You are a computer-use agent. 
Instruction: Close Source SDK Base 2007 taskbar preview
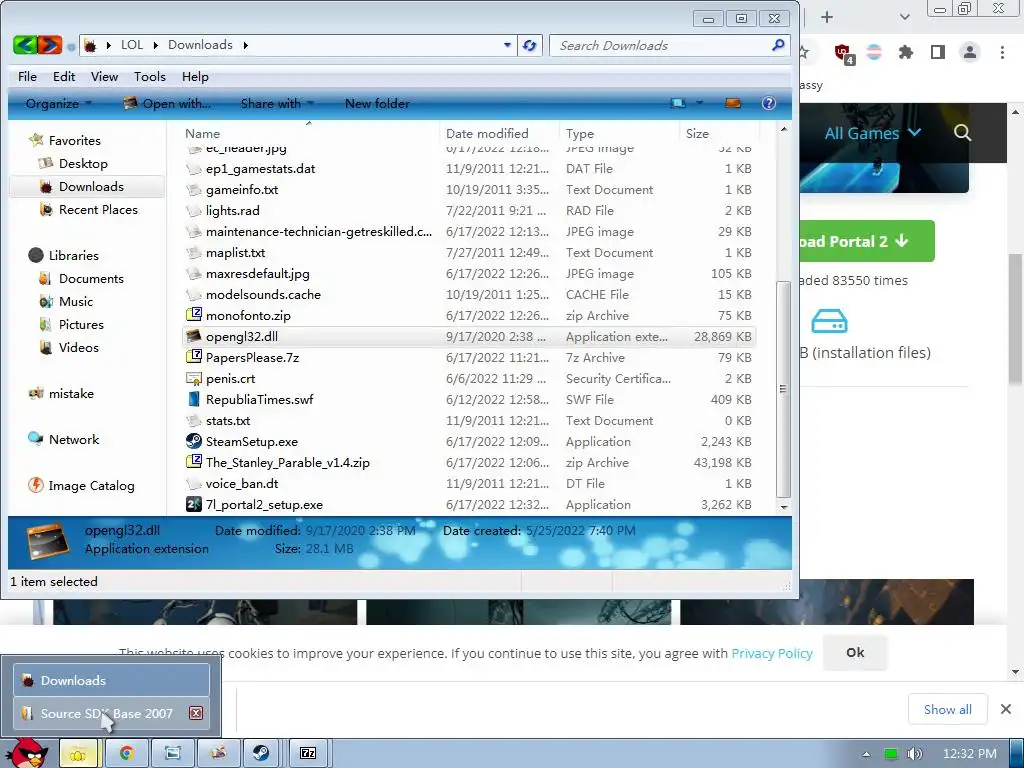(196, 713)
